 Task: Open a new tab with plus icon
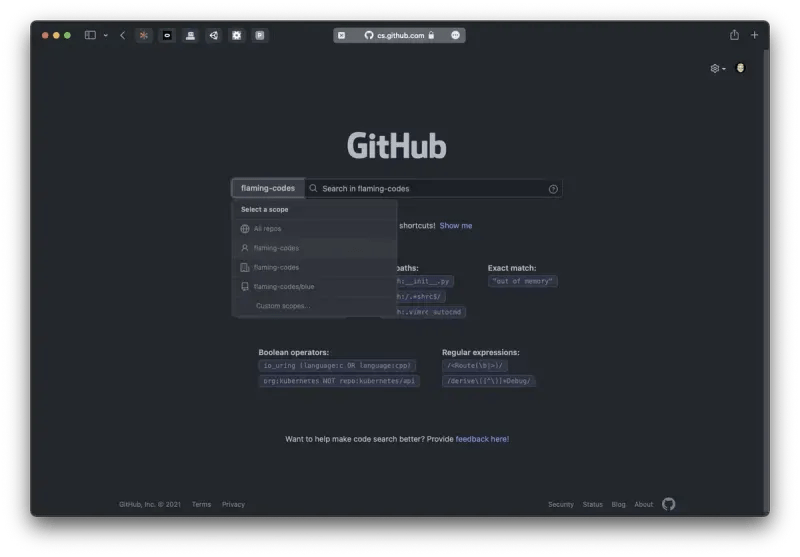coord(754,35)
